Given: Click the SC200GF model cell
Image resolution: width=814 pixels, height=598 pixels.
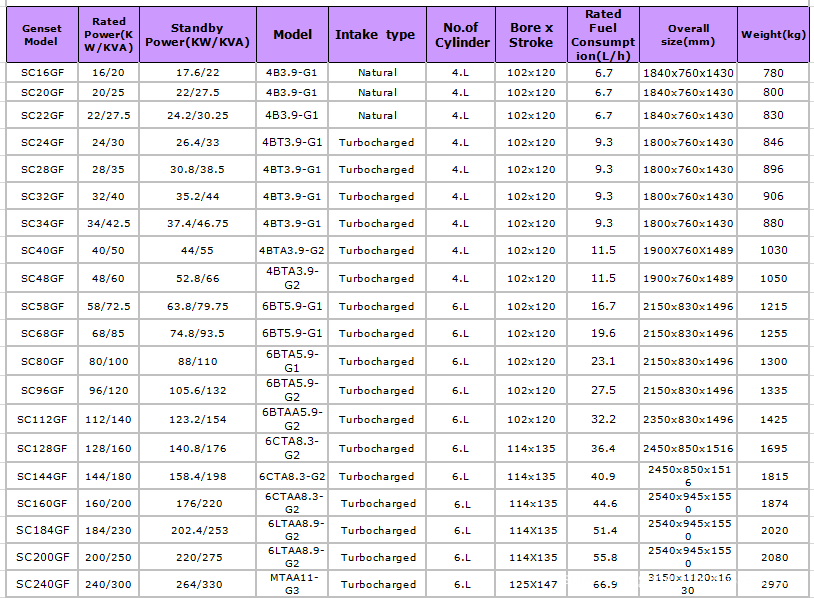Looking at the screenshot, I should point(42,558).
